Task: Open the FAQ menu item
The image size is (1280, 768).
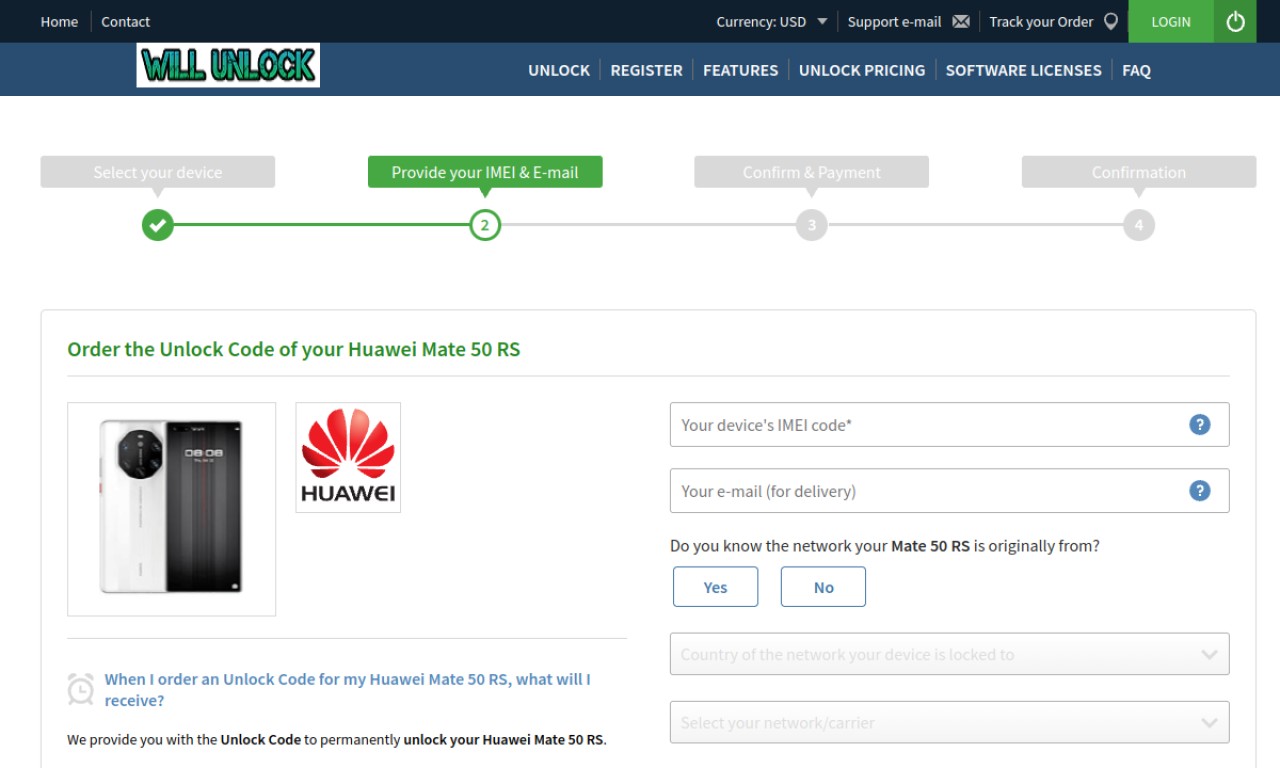Action: 1136,70
